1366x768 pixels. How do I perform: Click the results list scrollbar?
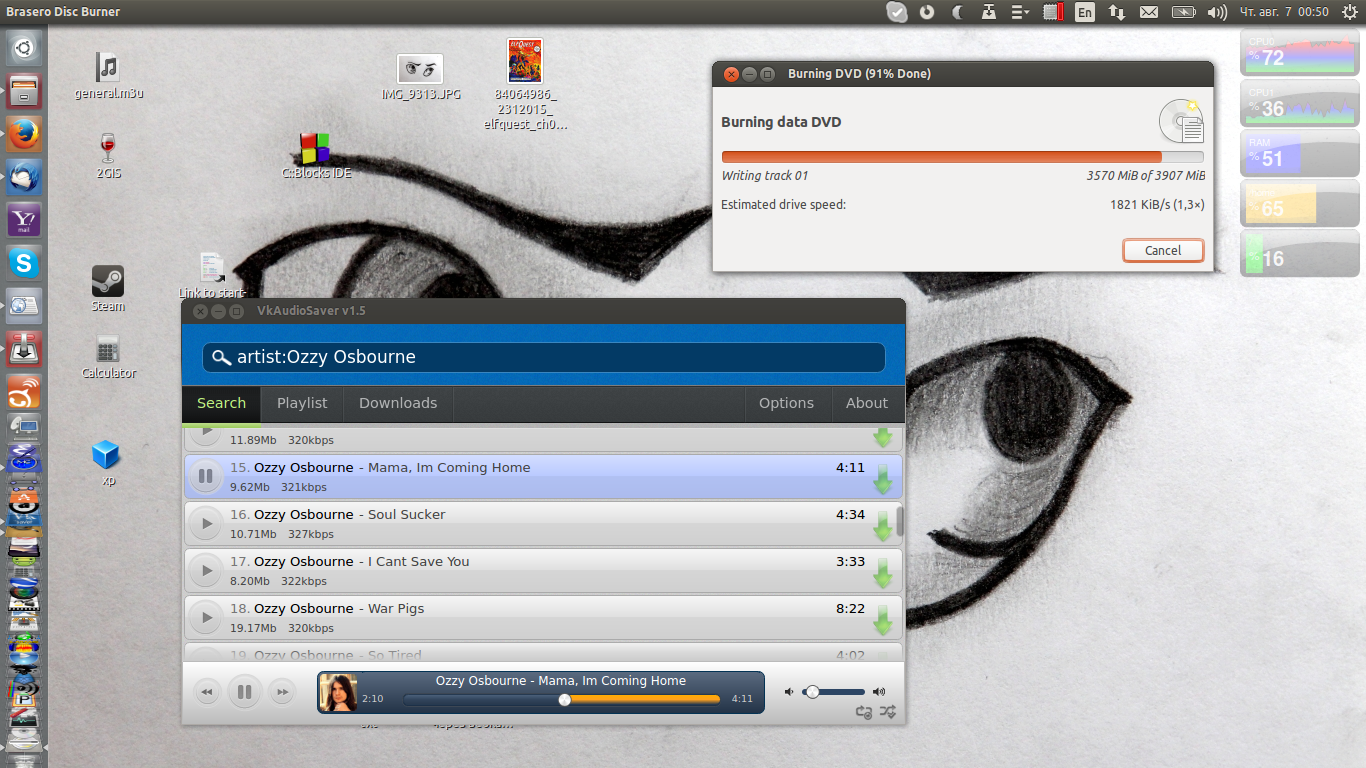click(x=900, y=521)
